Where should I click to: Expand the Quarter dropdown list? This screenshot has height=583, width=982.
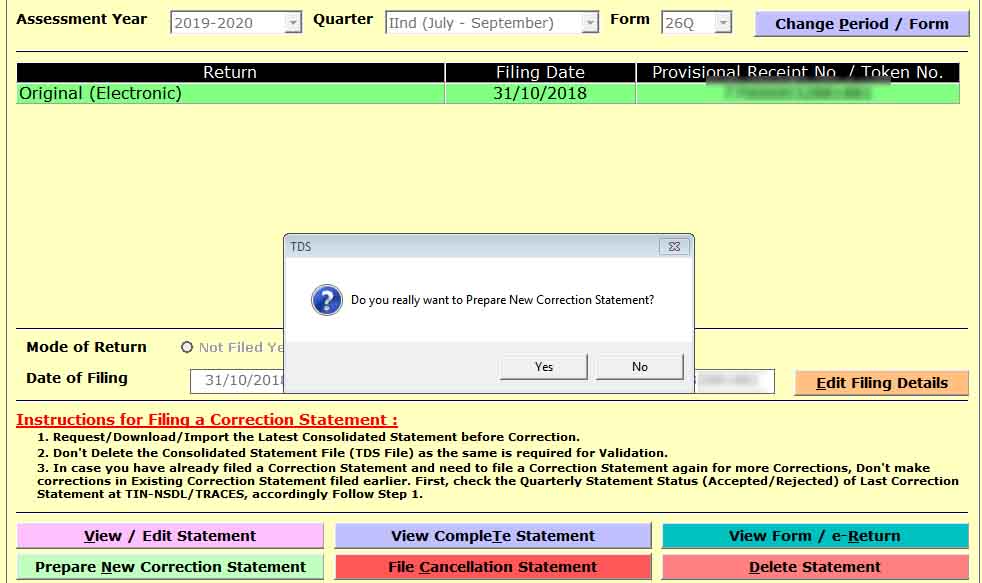589,23
